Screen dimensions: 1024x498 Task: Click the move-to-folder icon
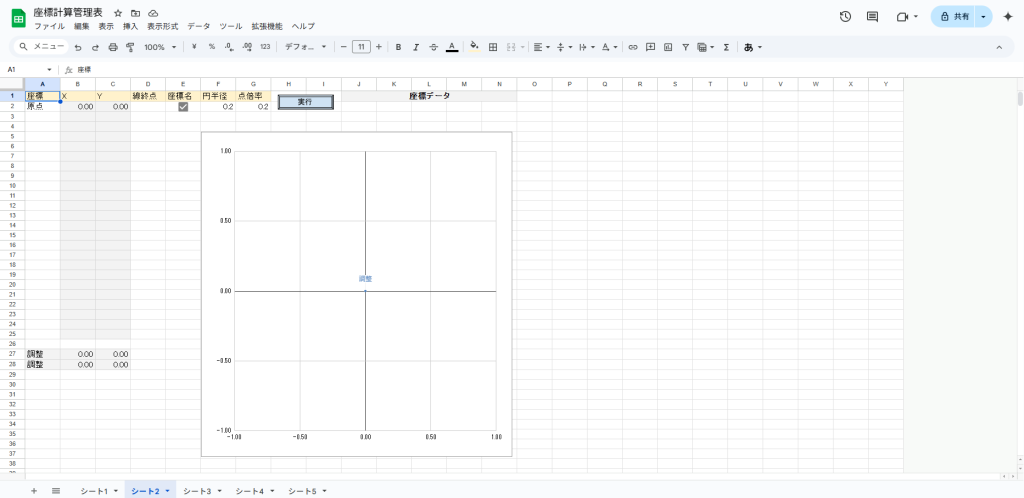coord(135,13)
